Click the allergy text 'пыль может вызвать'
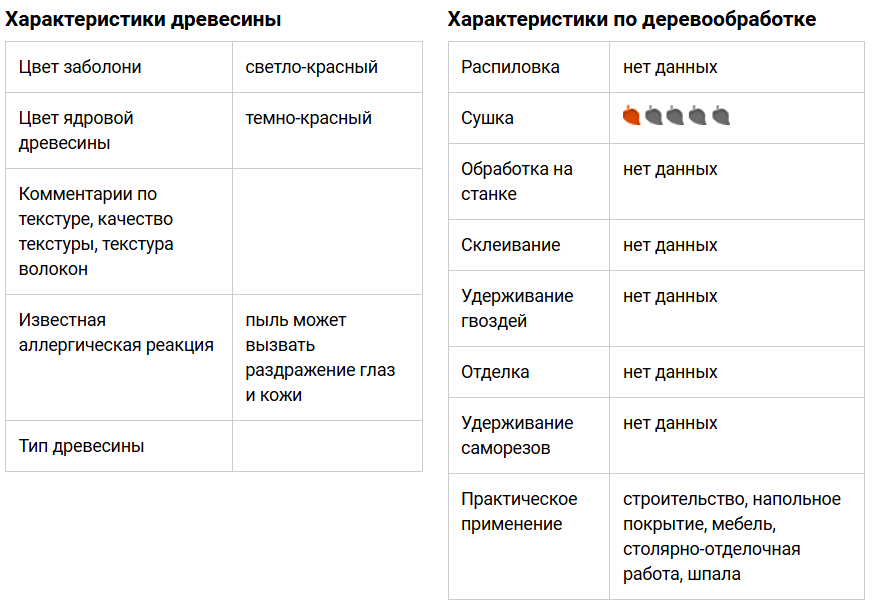Screen dimensions: 873x615 296,332
